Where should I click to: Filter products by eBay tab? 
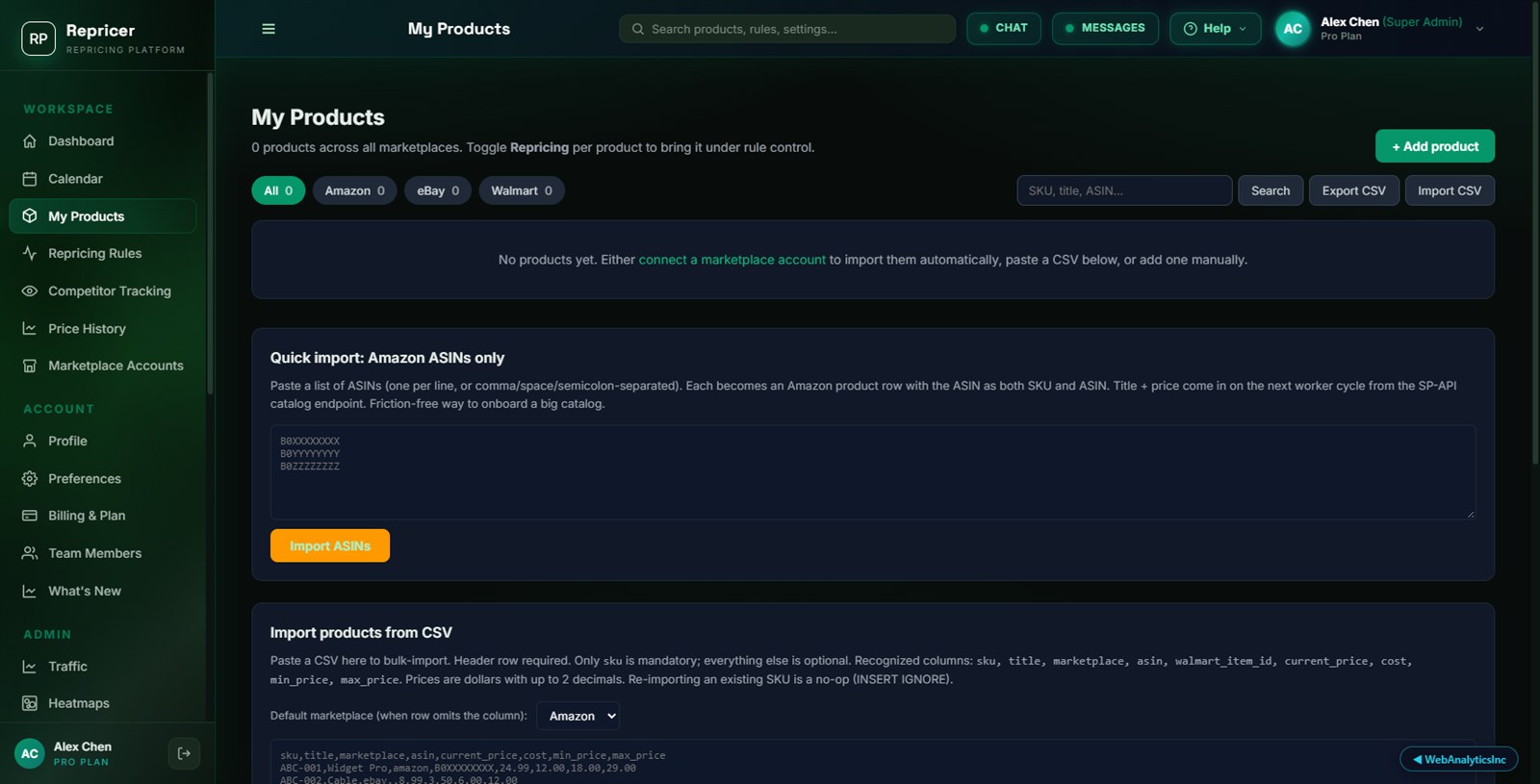[x=438, y=190]
